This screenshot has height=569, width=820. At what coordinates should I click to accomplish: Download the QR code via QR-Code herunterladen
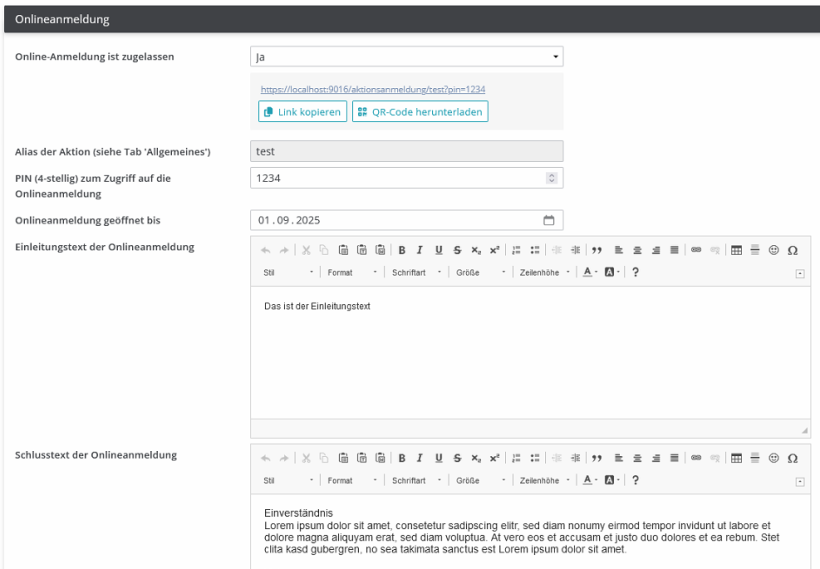[x=419, y=112]
